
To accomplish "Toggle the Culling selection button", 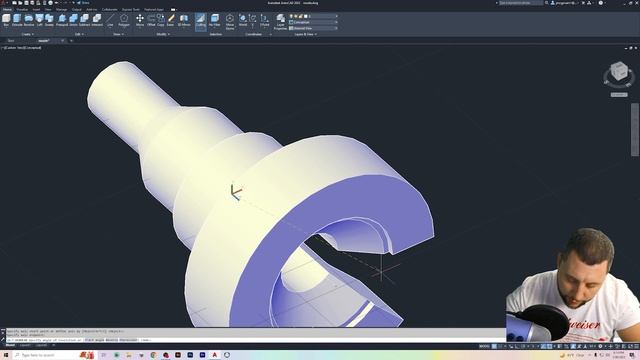I will pos(200,21).
